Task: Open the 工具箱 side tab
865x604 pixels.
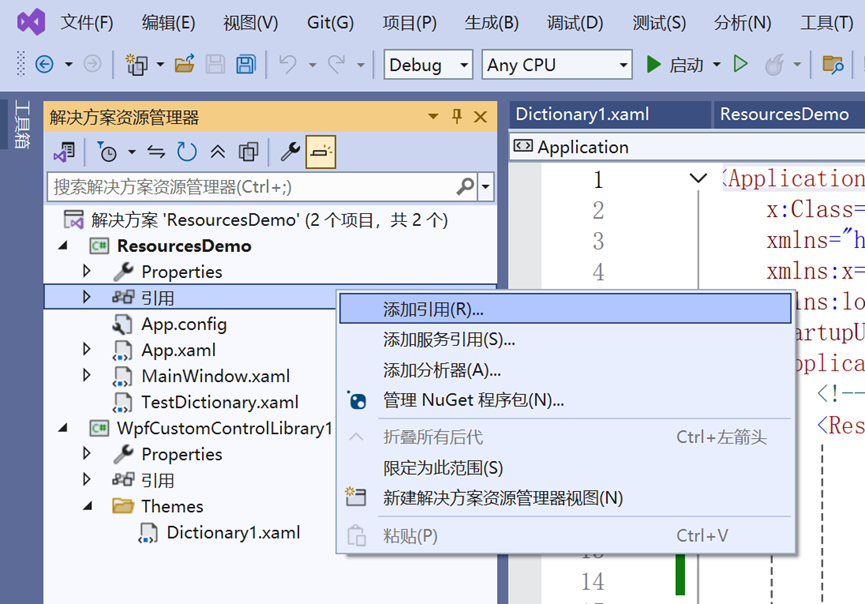Action: click(21, 124)
